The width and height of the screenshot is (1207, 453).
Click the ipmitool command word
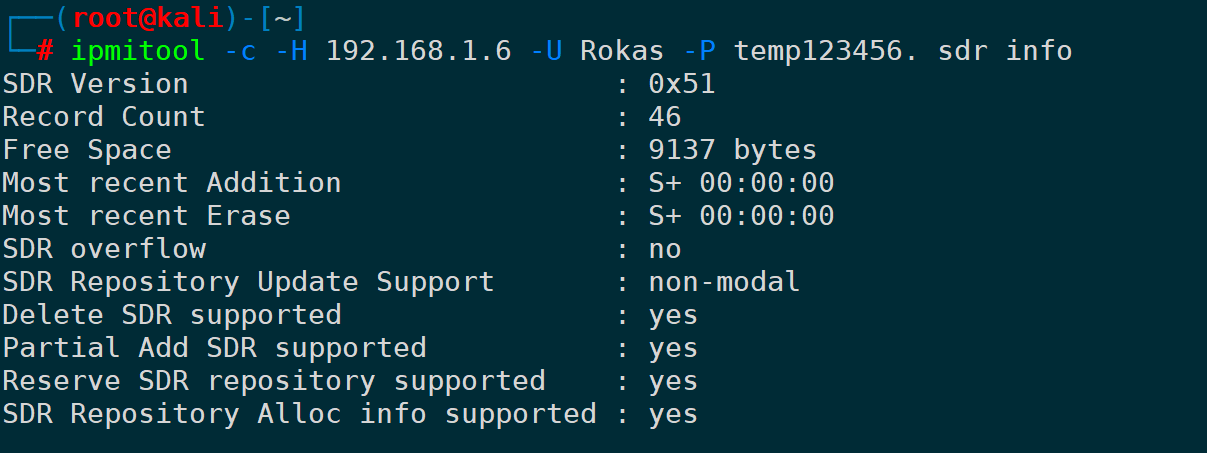(138, 50)
